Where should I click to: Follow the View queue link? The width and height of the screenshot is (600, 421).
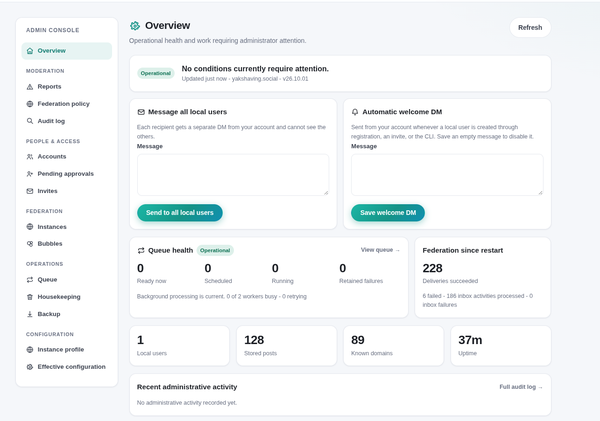380,250
